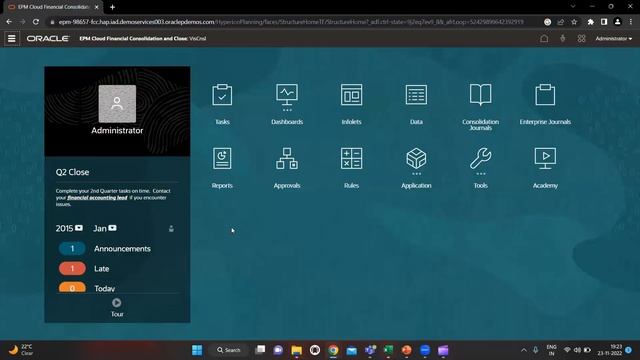Open Excel from the taskbar
The image size is (640, 360).
click(x=388, y=350)
